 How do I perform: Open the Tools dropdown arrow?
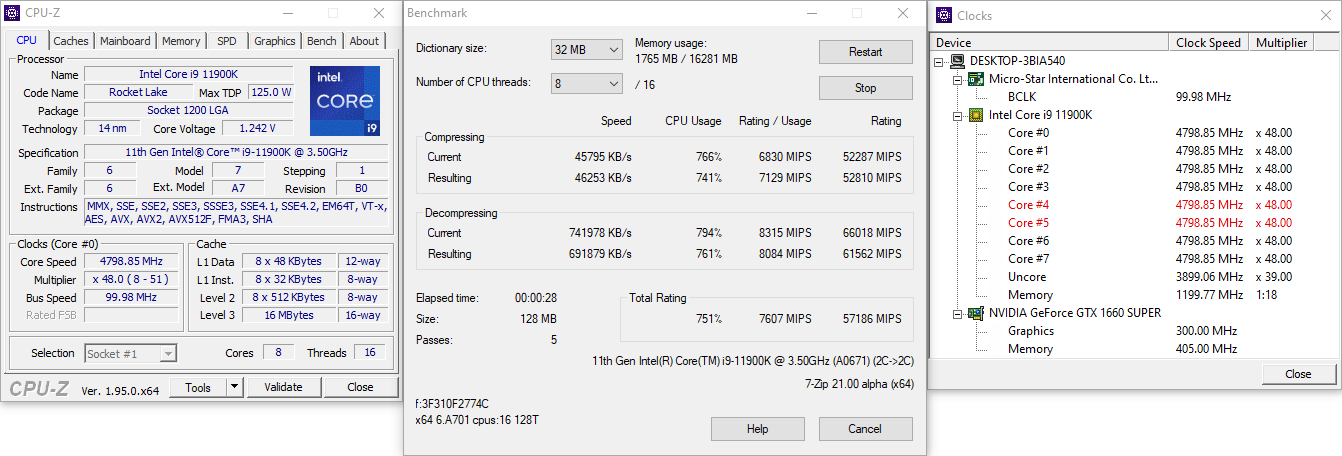234,387
